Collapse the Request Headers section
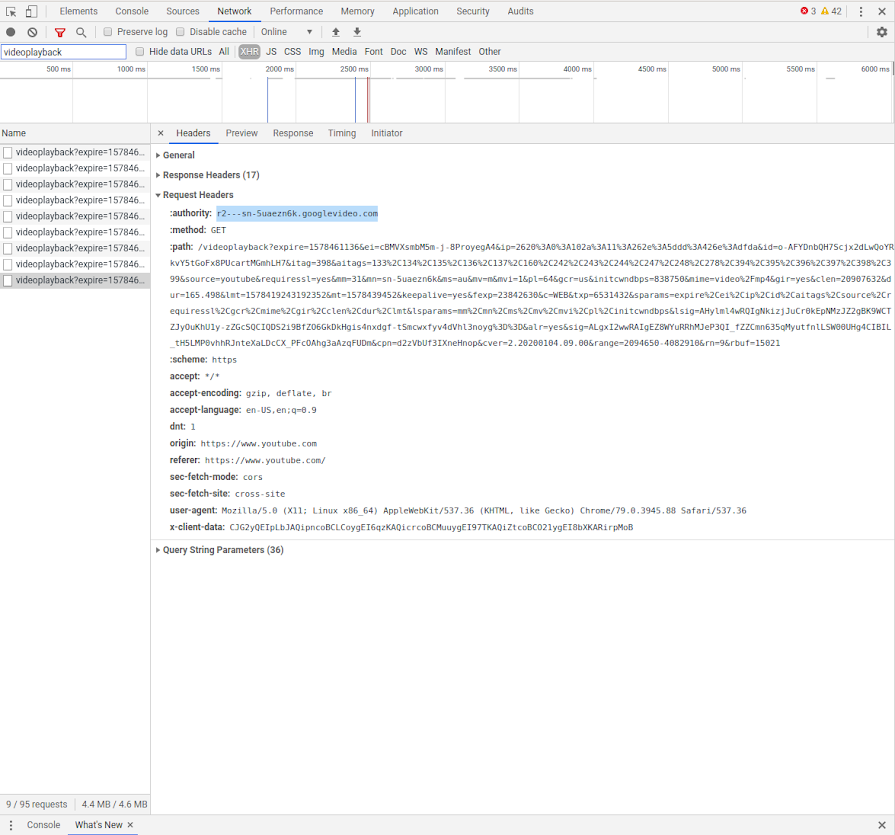895x835 pixels. (x=194, y=195)
